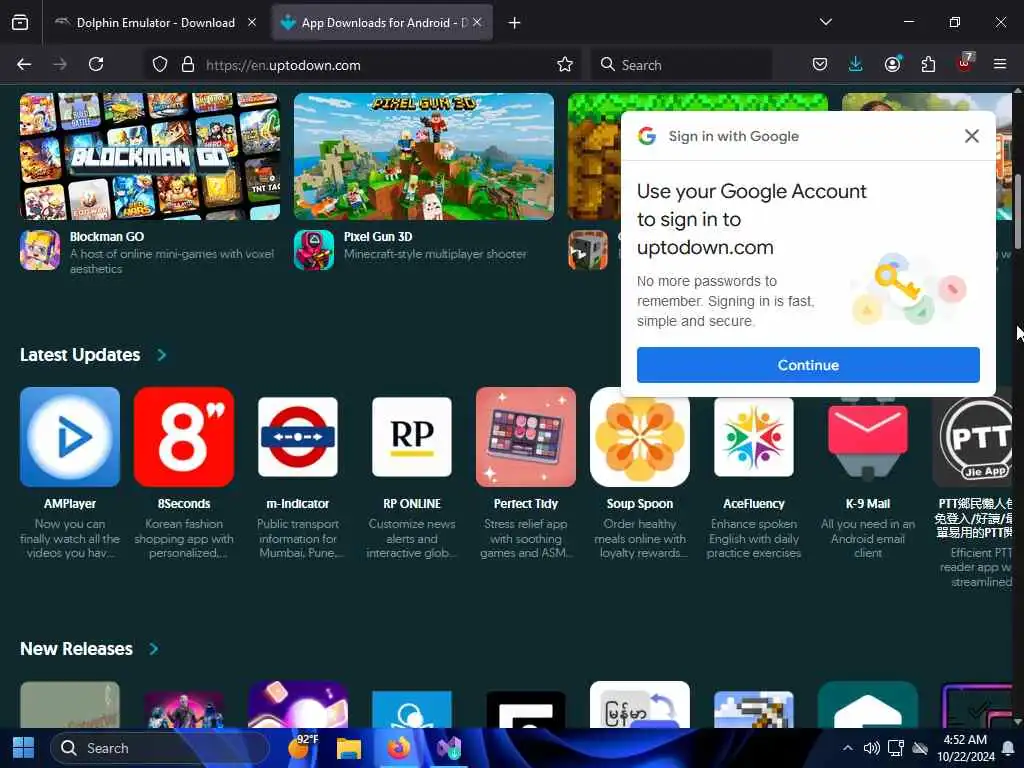Close the App Downloads for Android tab
Screen dimensions: 1024x768
coord(477,23)
